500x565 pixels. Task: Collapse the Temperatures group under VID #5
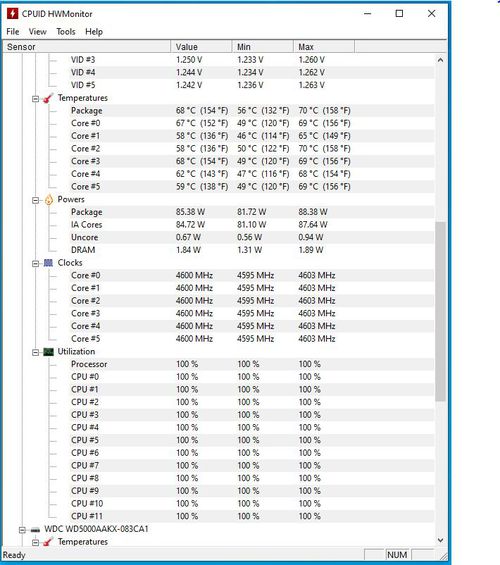(x=35, y=99)
